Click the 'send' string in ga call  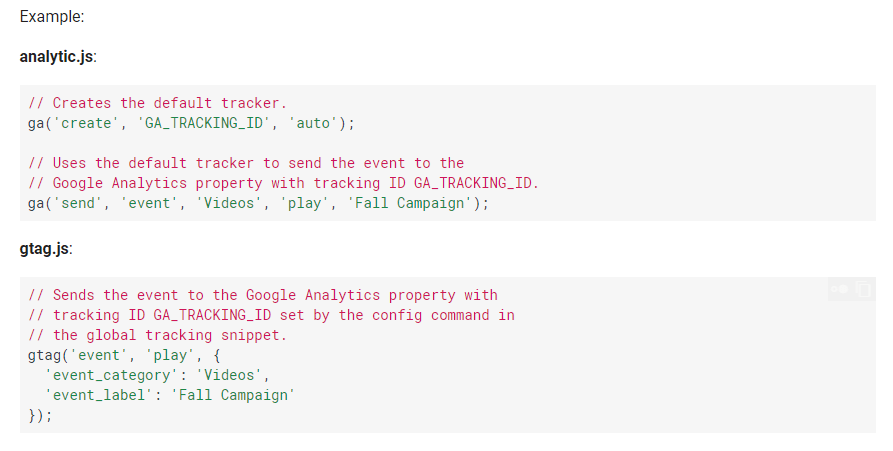tap(78, 203)
